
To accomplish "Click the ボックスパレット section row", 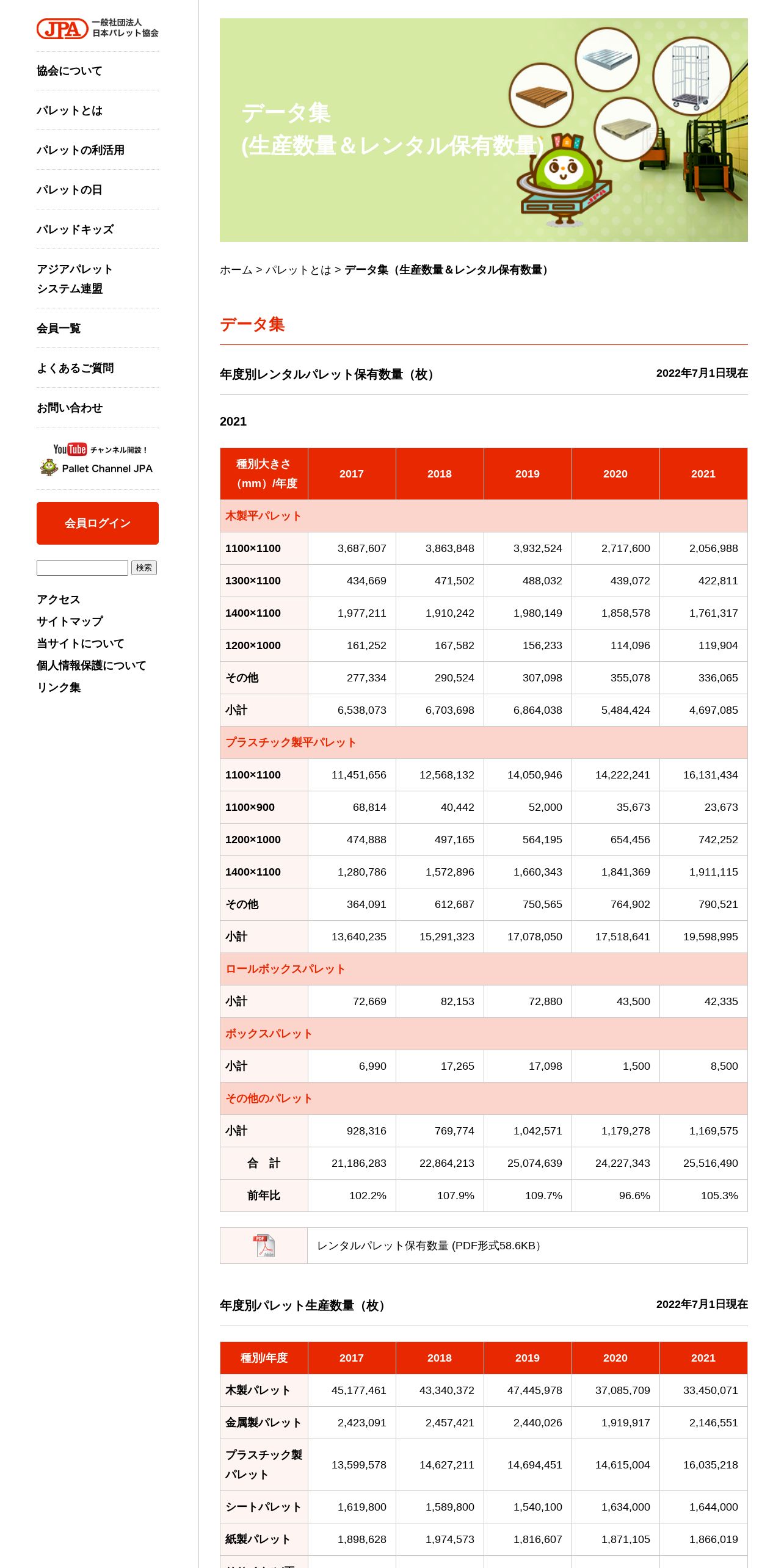I will tap(484, 1034).
